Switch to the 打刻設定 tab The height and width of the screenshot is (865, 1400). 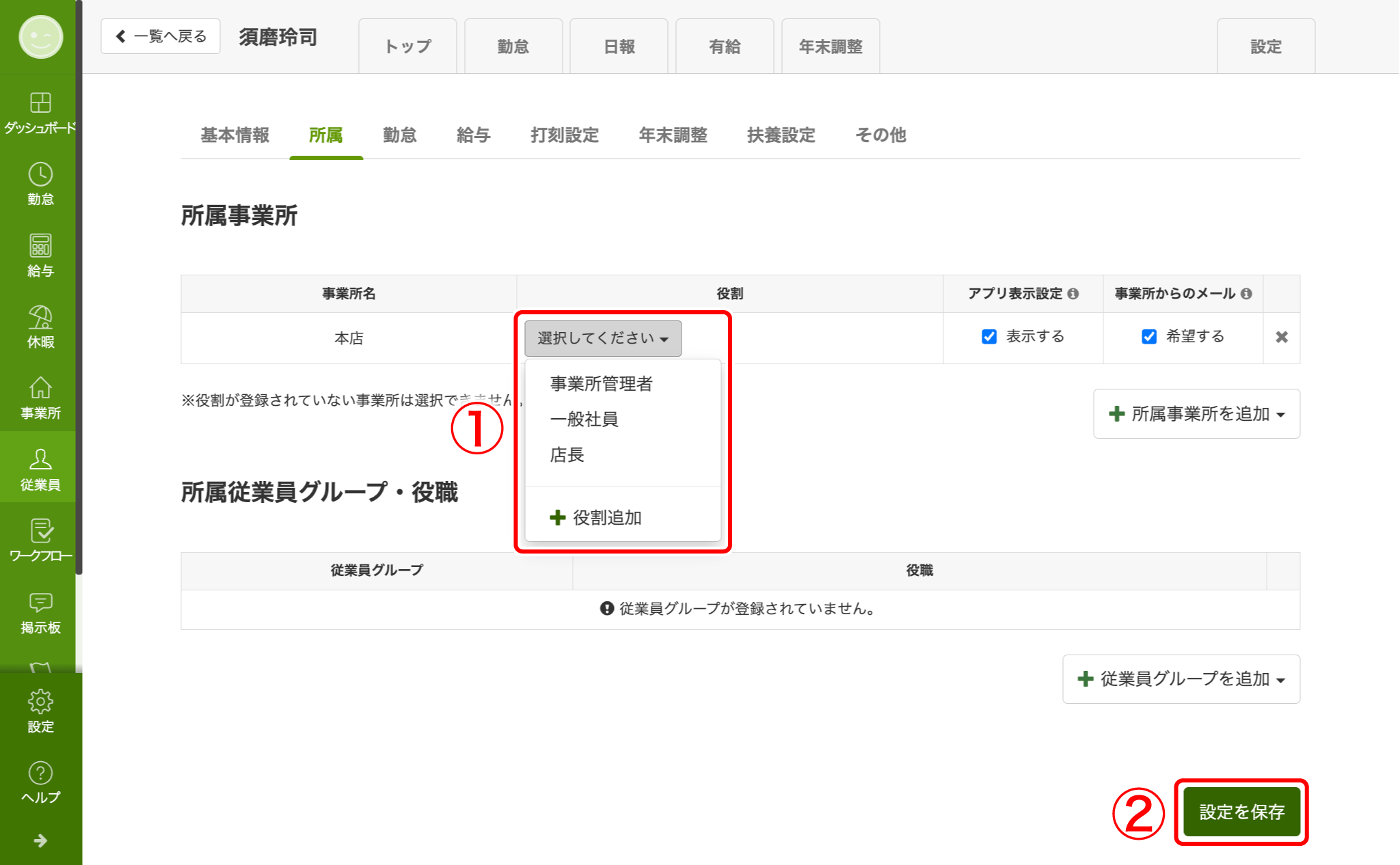tap(565, 135)
